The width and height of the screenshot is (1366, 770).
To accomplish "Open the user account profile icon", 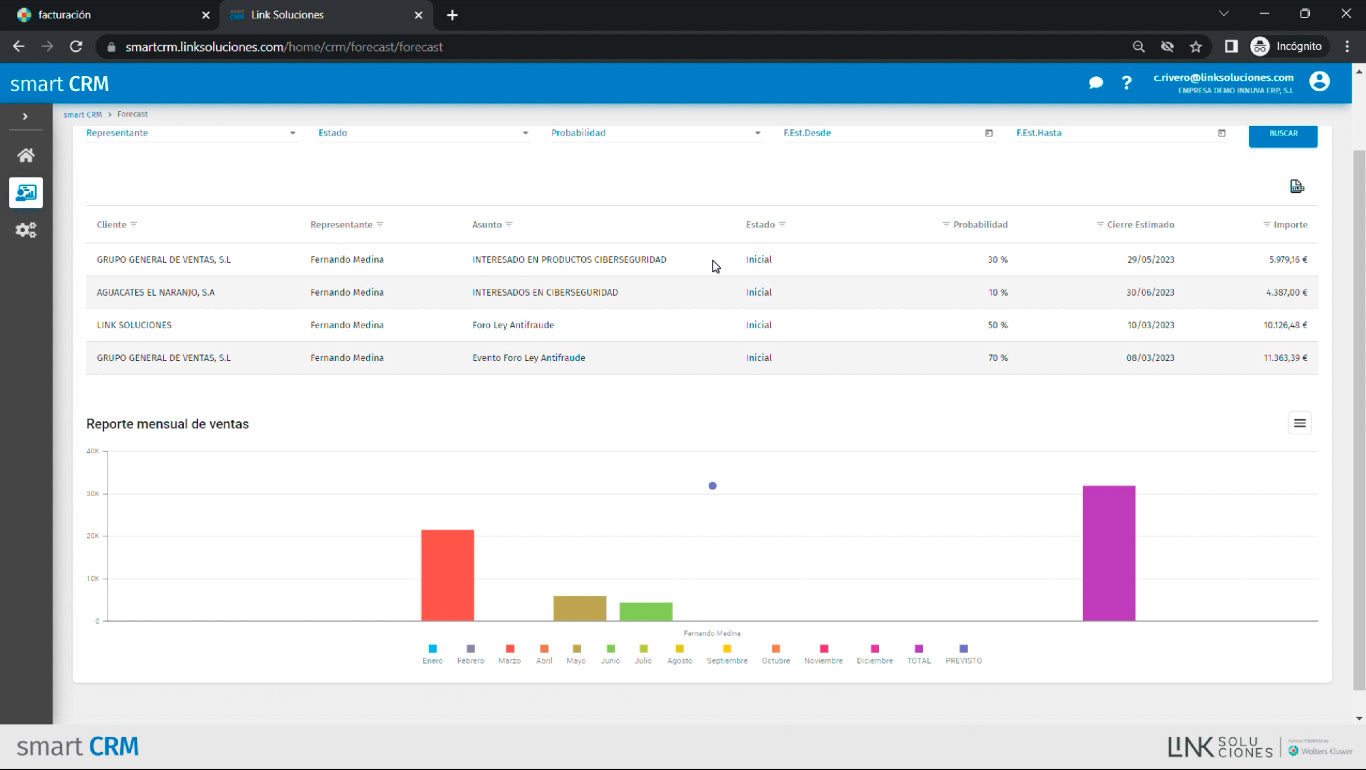I will 1320,81.
